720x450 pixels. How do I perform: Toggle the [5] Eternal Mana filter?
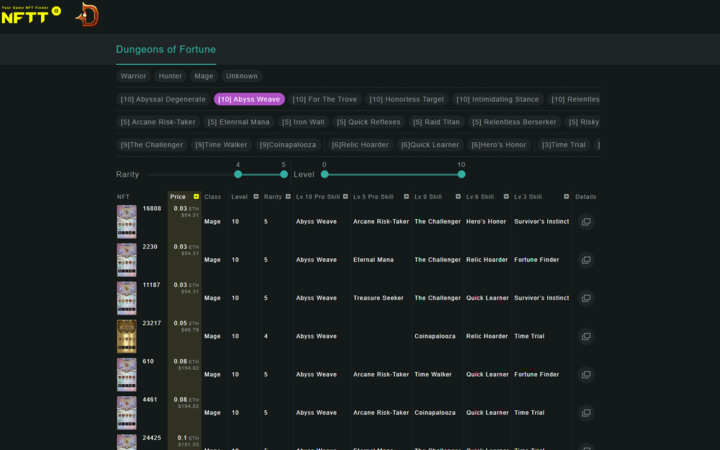239,122
